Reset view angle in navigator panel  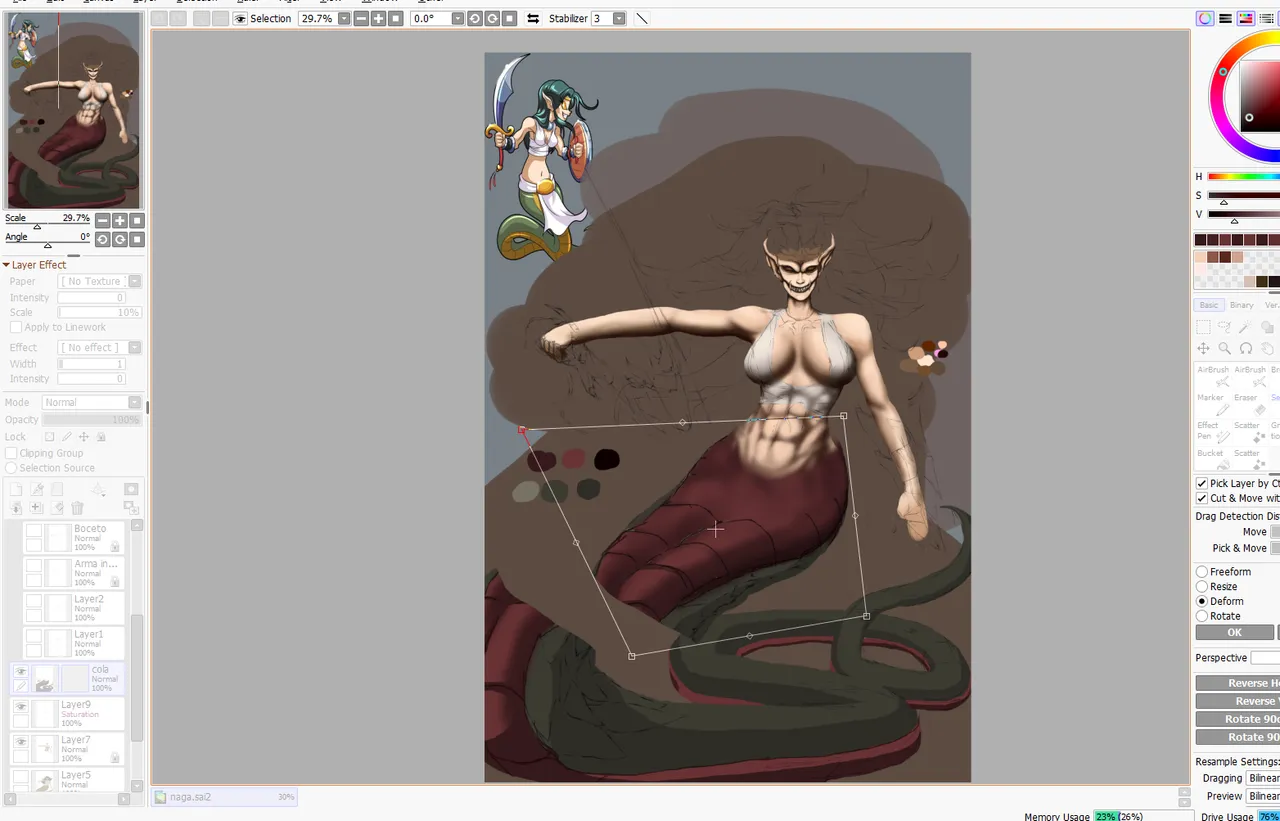tap(137, 240)
